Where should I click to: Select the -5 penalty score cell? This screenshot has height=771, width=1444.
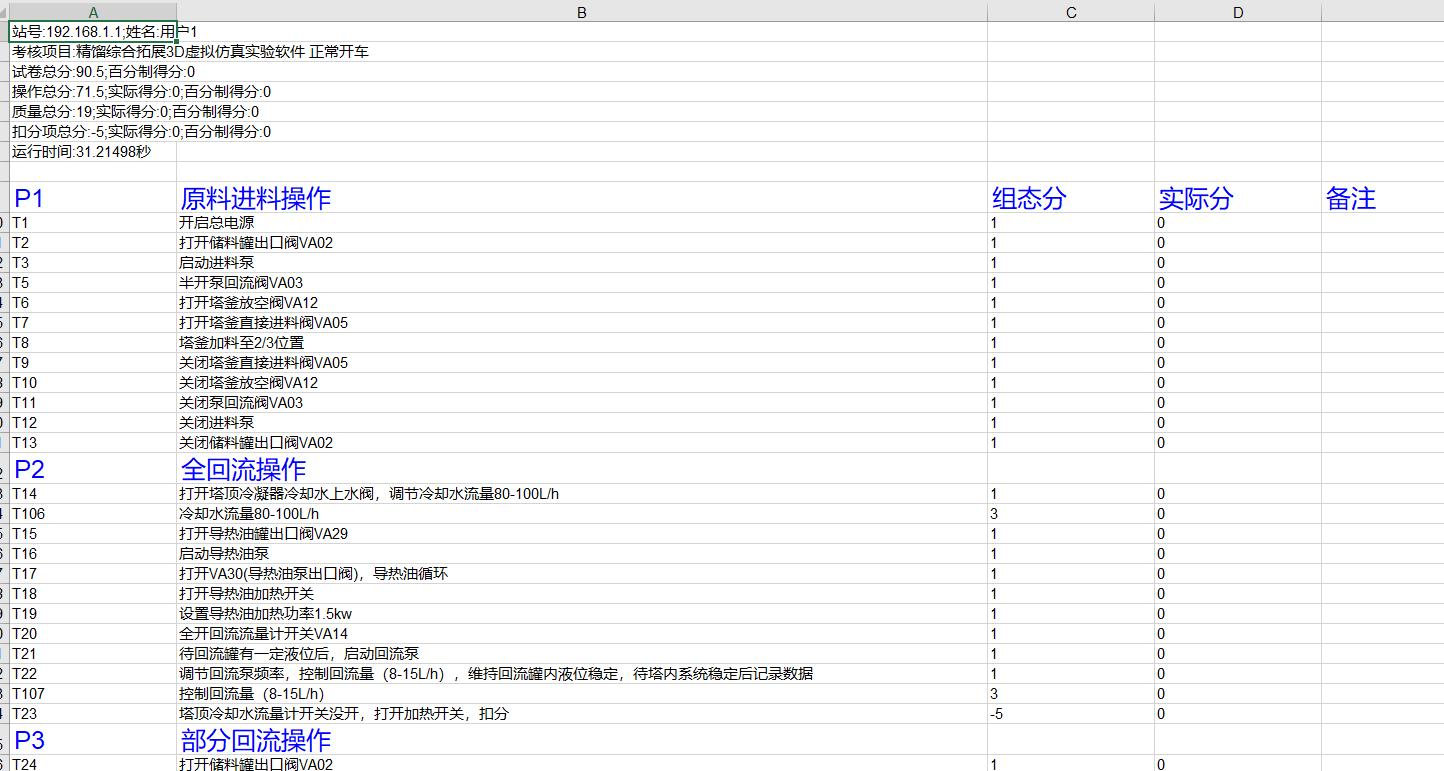(1070, 714)
